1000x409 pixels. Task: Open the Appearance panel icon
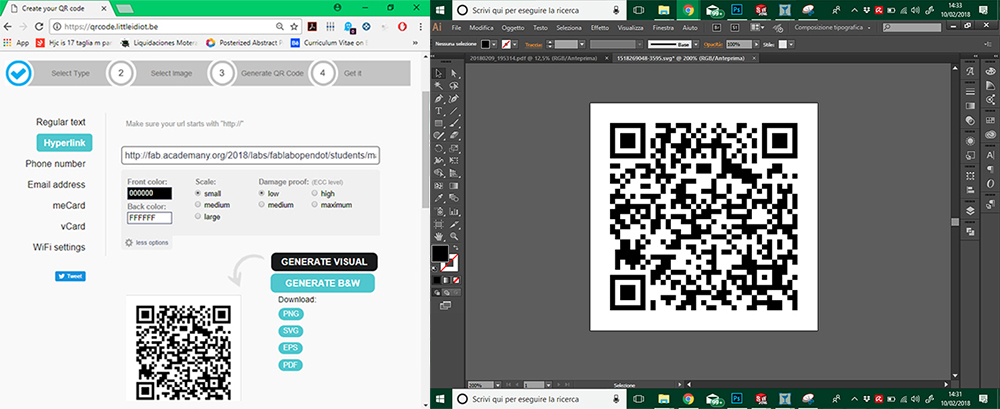(970, 140)
